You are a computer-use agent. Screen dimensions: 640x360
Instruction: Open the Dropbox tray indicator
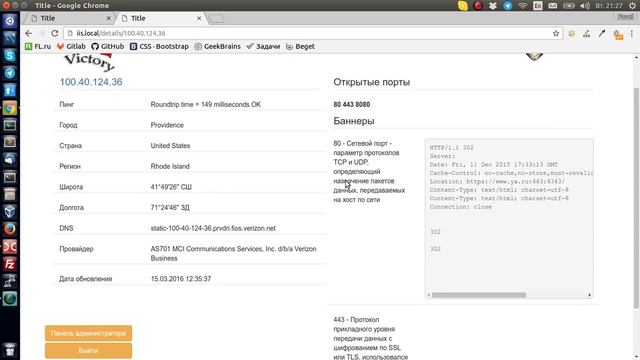[493, 6]
